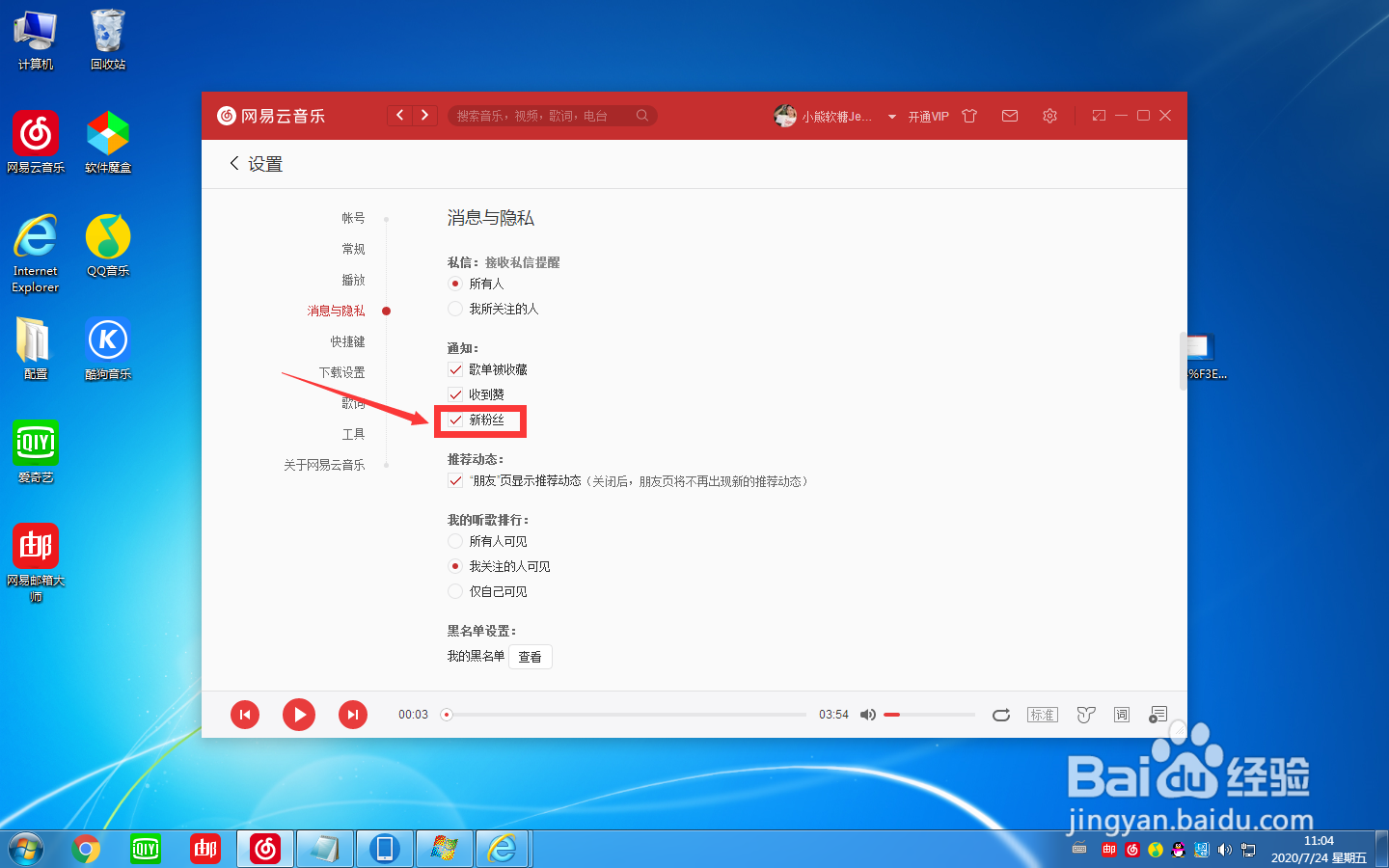Open the sound effects icon in player bar
The width and height of the screenshot is (1389, 868).
1086,715
